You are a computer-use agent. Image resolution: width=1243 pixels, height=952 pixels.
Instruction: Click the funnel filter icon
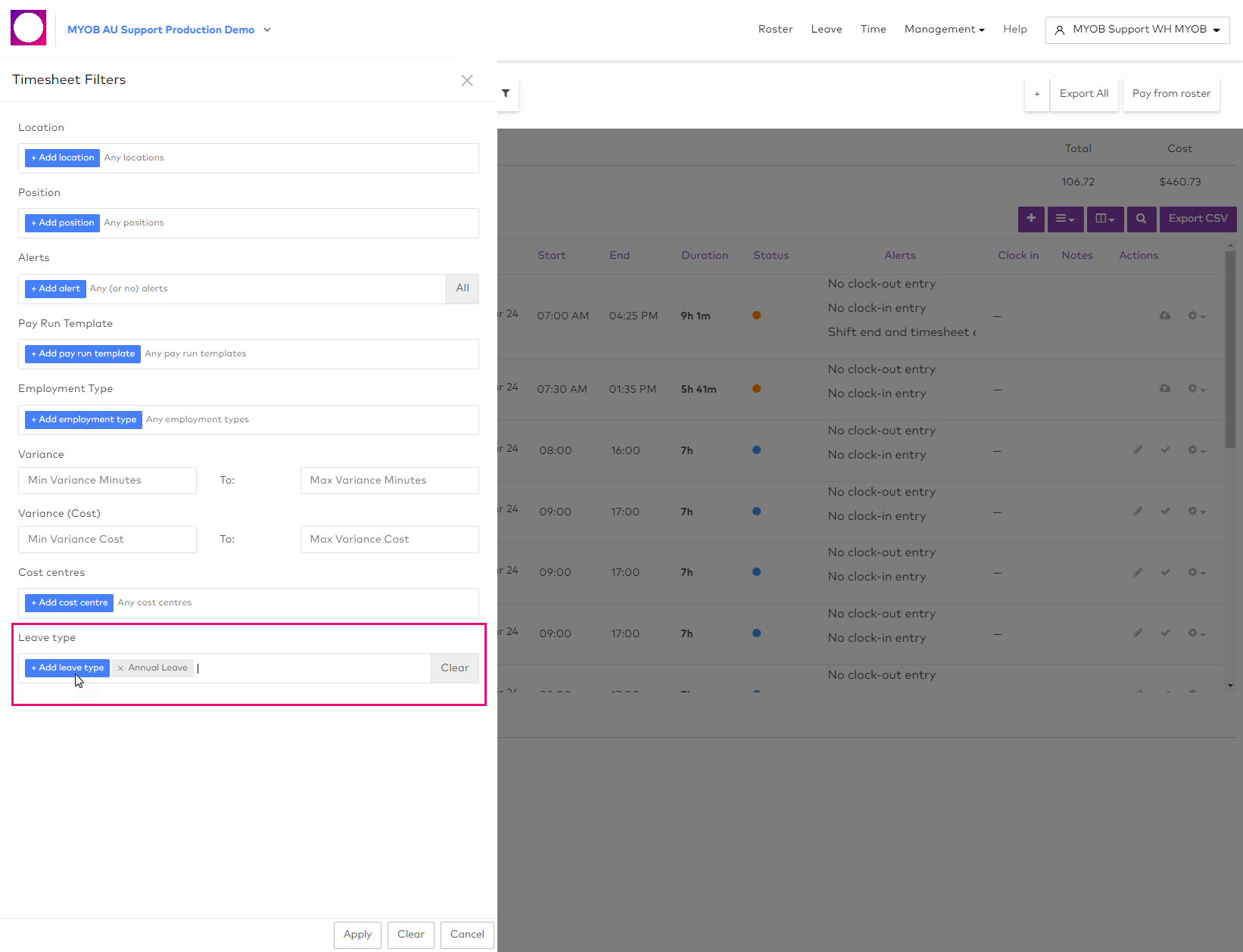(x=506, y=94)
